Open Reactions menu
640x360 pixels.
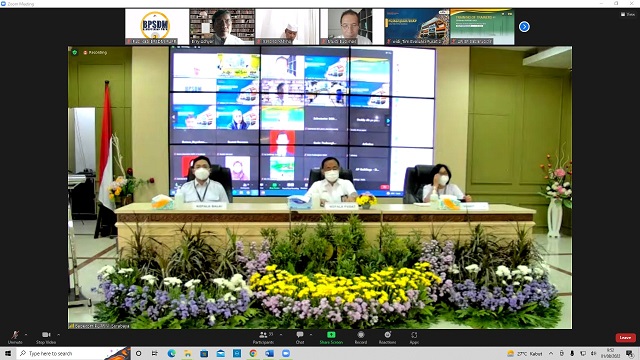coord(387,338)
